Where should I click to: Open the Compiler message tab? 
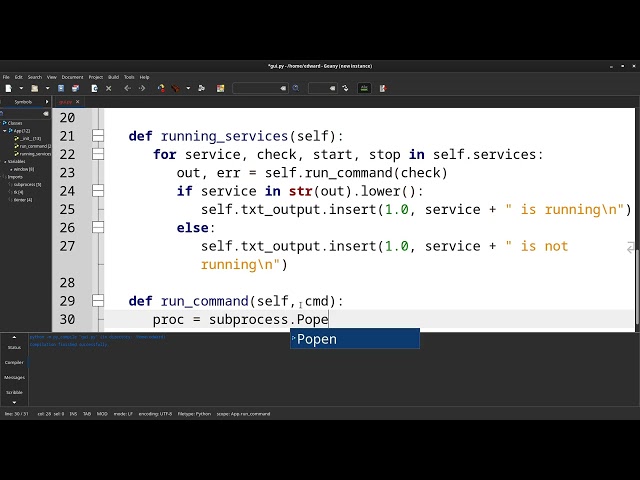[14, 362]
